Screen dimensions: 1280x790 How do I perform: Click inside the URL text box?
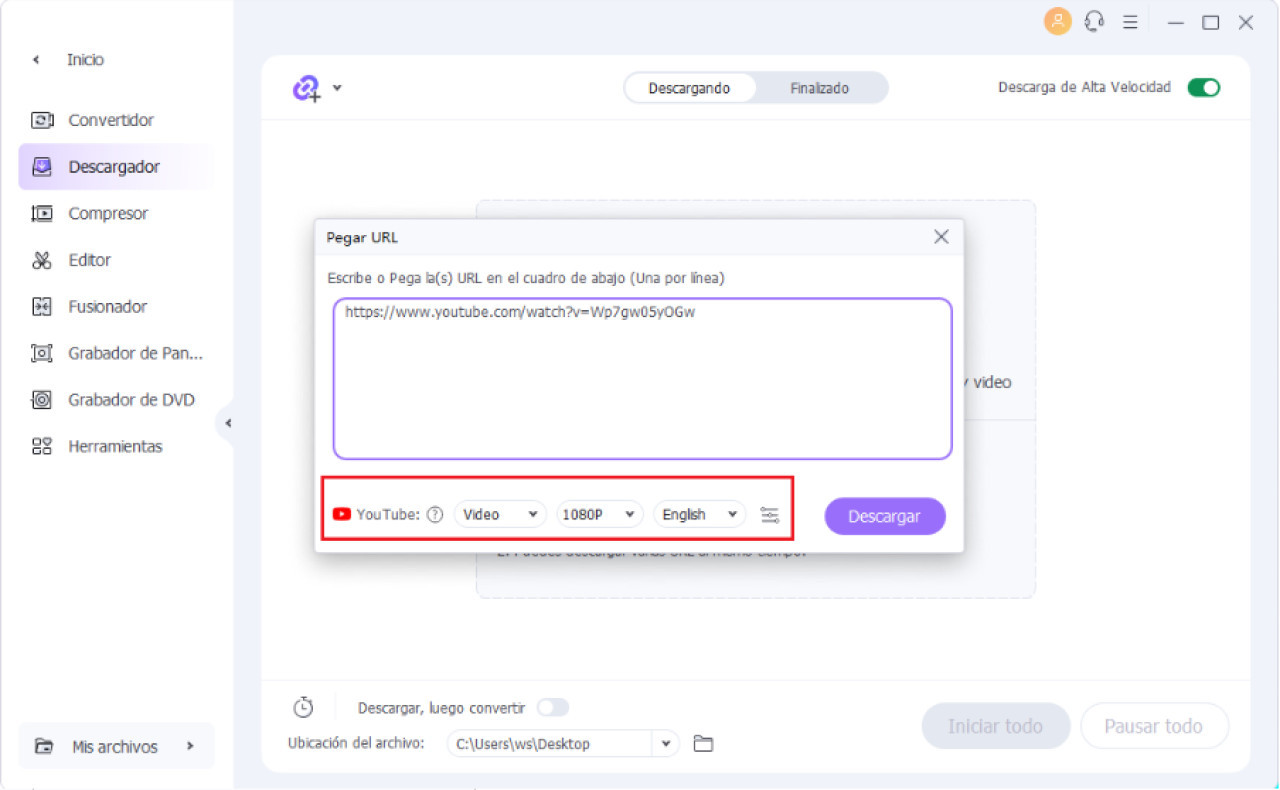click(x=642, y=379)
